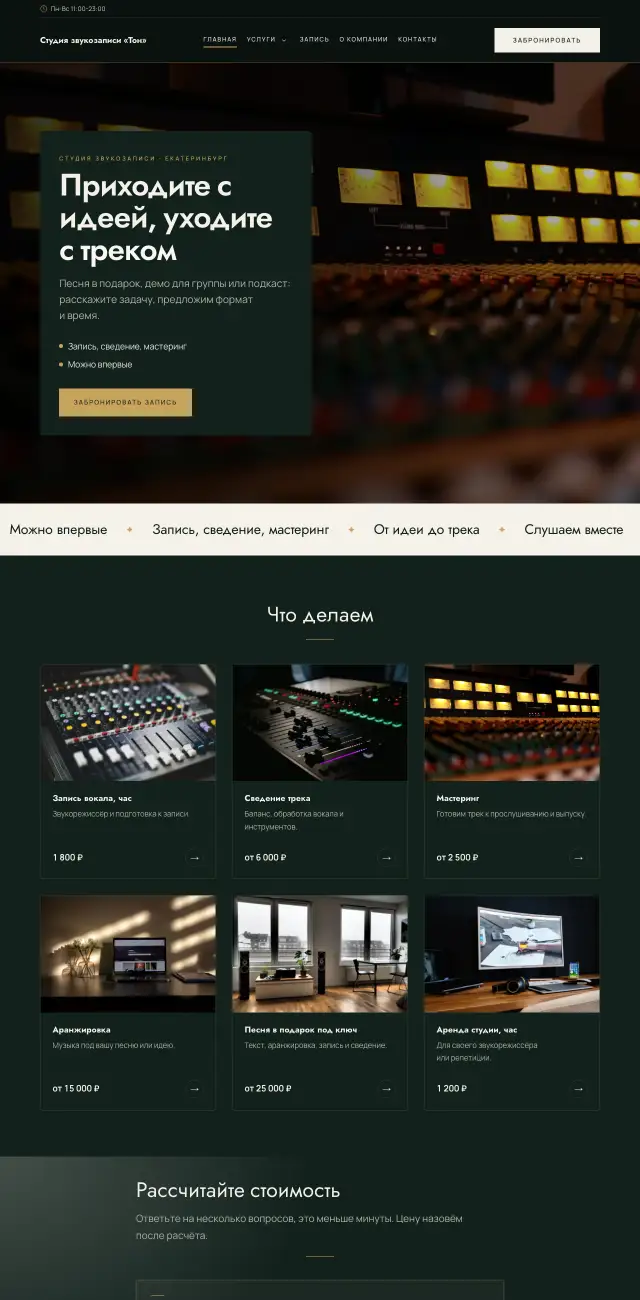Open the Контакты menu item
640x1300 pixels.
click(x=417, y=40)
